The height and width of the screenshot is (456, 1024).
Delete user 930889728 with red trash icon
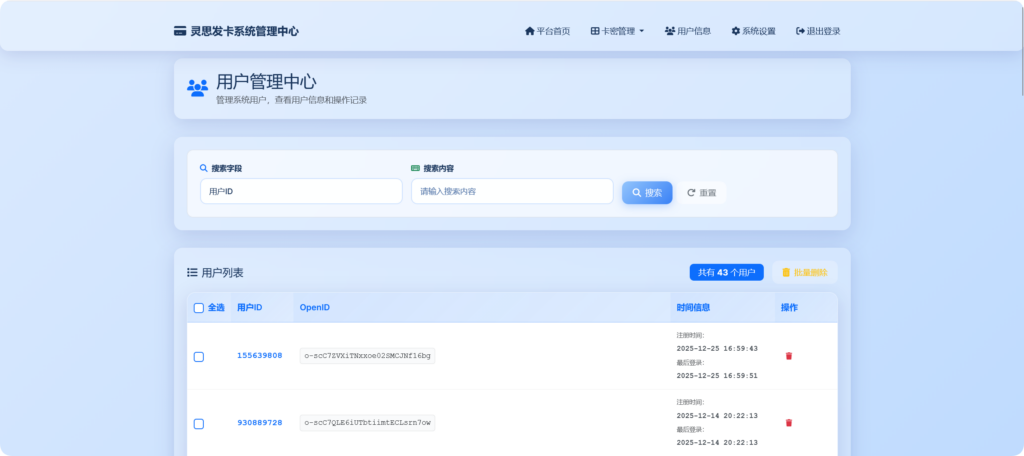tap(788, 423)
